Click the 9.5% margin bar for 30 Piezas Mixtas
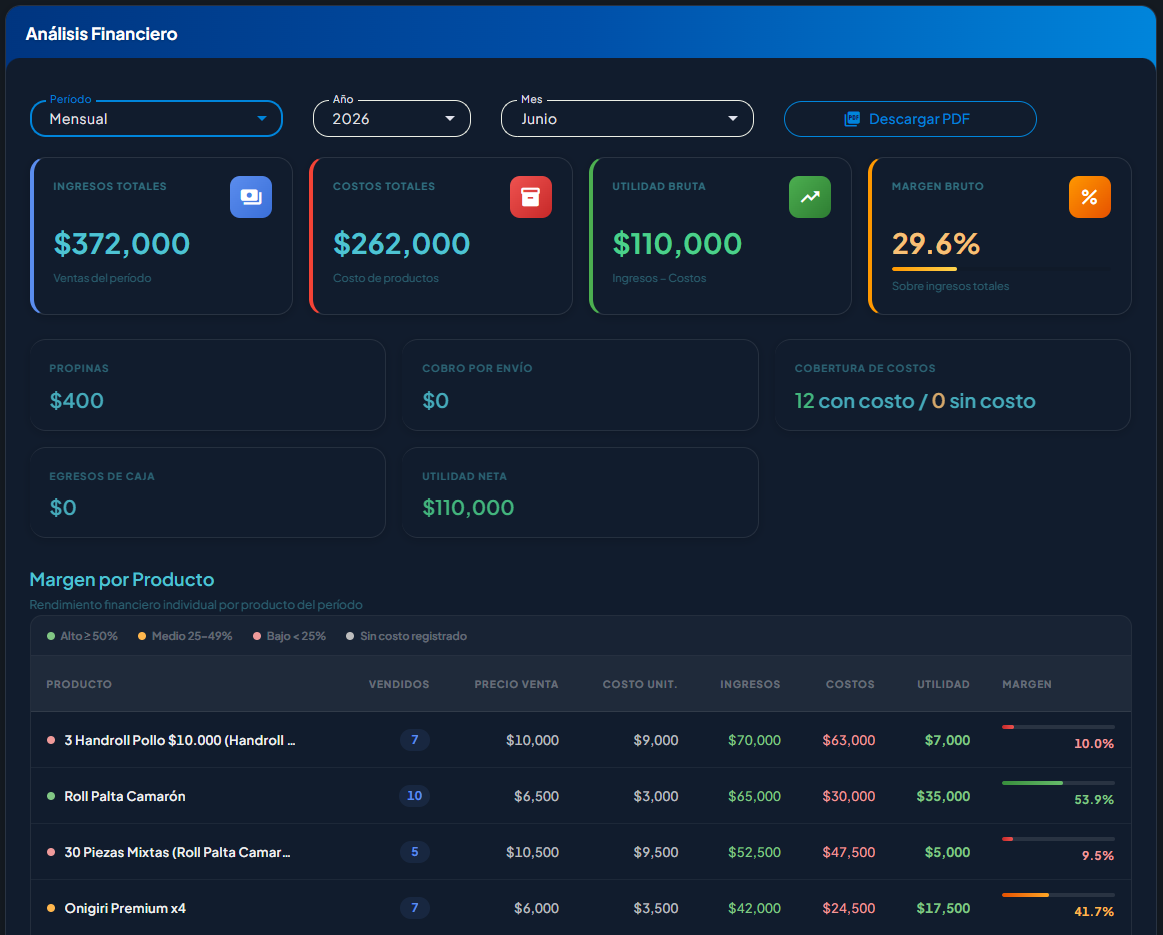Screen dimensions: 1163x935 pyautogui.click(x=1058, y=839)
